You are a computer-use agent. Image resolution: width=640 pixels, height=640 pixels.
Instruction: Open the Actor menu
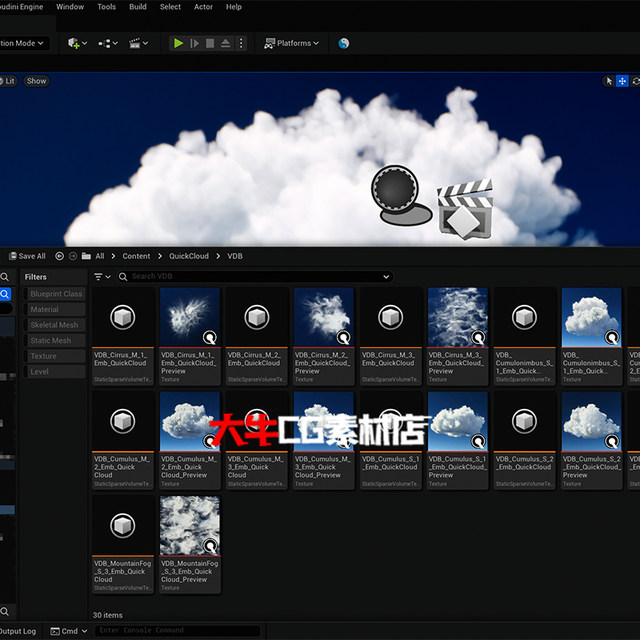(x=203, y=7)
